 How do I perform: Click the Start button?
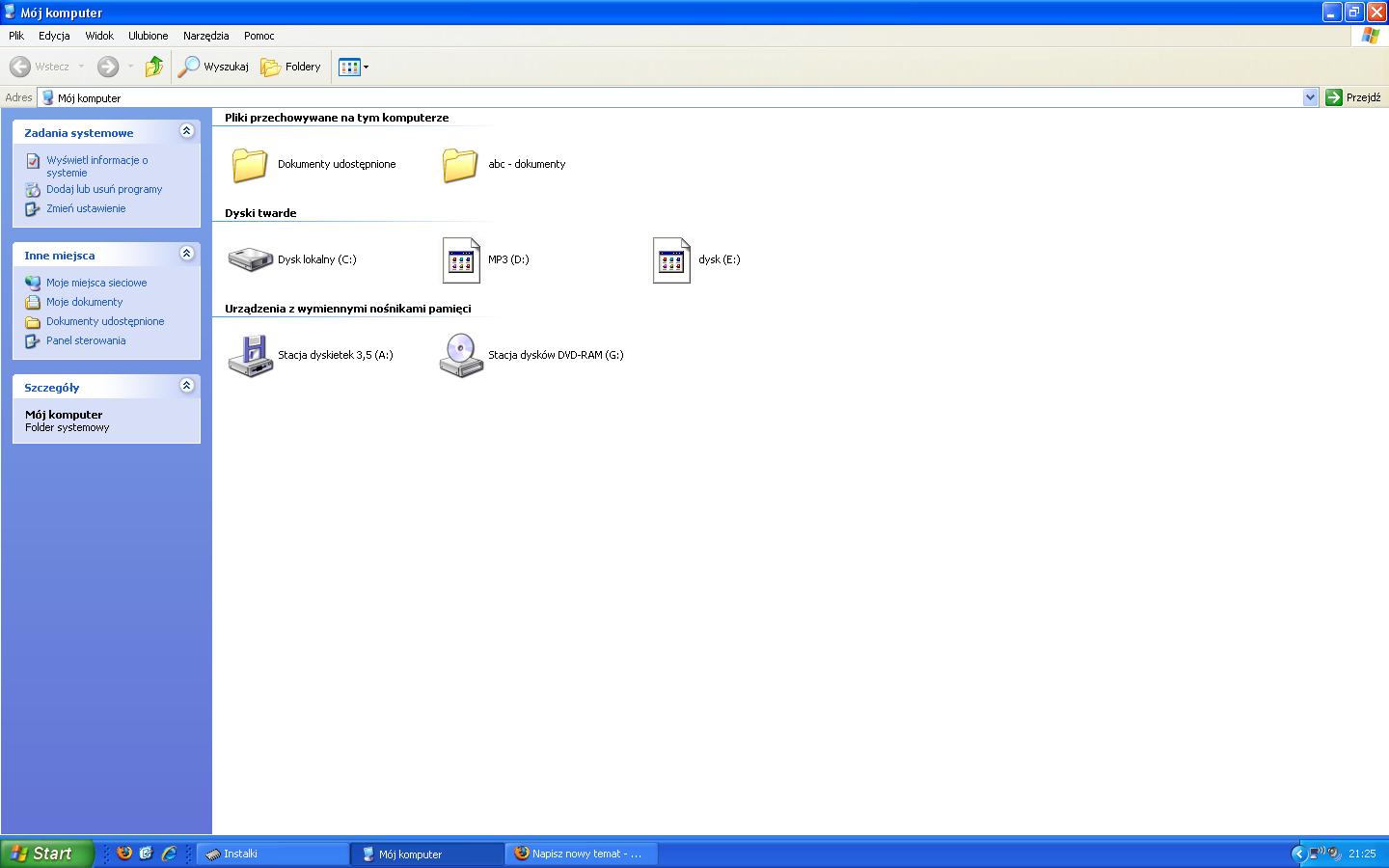click(47, 854)
